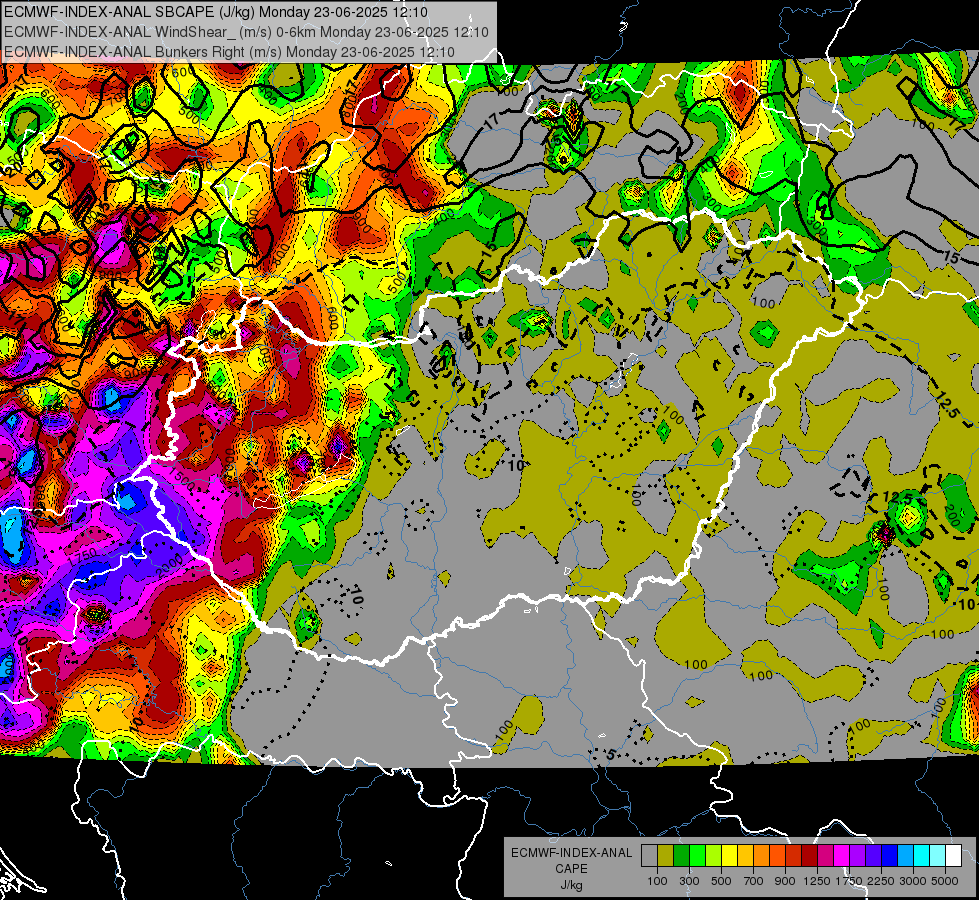Click the CAPE label in the legend box
The height and width of the screenshot is (900, 979).
[x=571, y=869]
